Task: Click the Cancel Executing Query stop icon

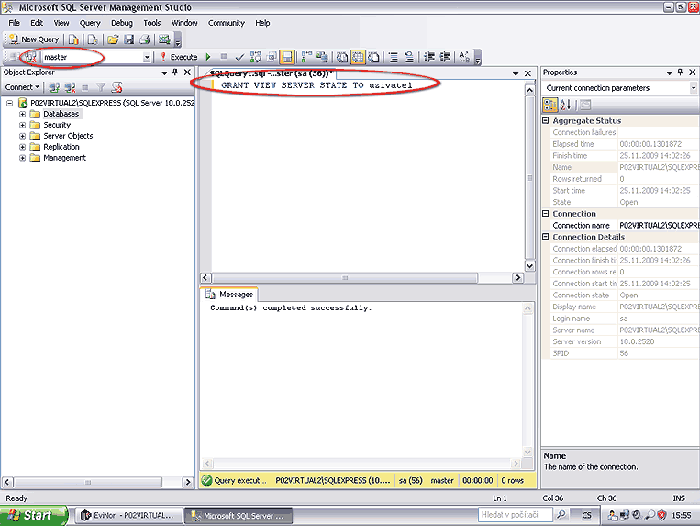Action: (x=224, y=56)
